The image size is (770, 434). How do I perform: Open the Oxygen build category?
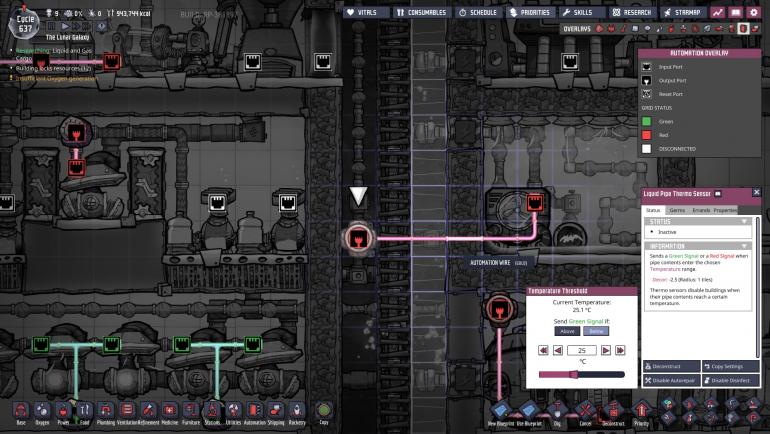point(42,412)
